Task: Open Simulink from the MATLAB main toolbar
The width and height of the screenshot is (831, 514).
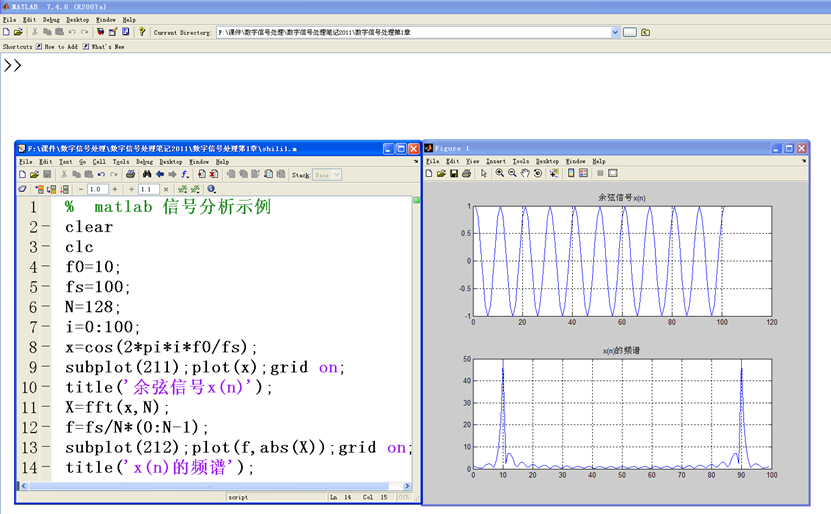Action: (99, 32)
